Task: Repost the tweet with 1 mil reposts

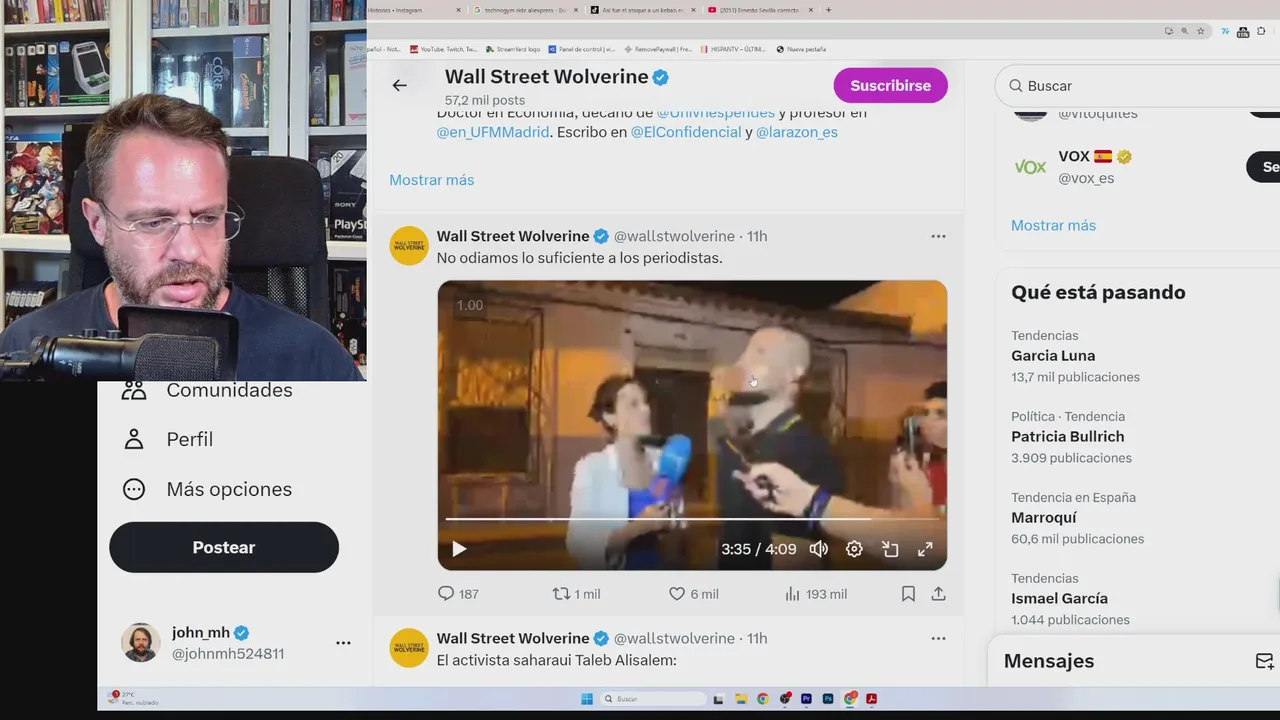Action: tap(577, 594)
